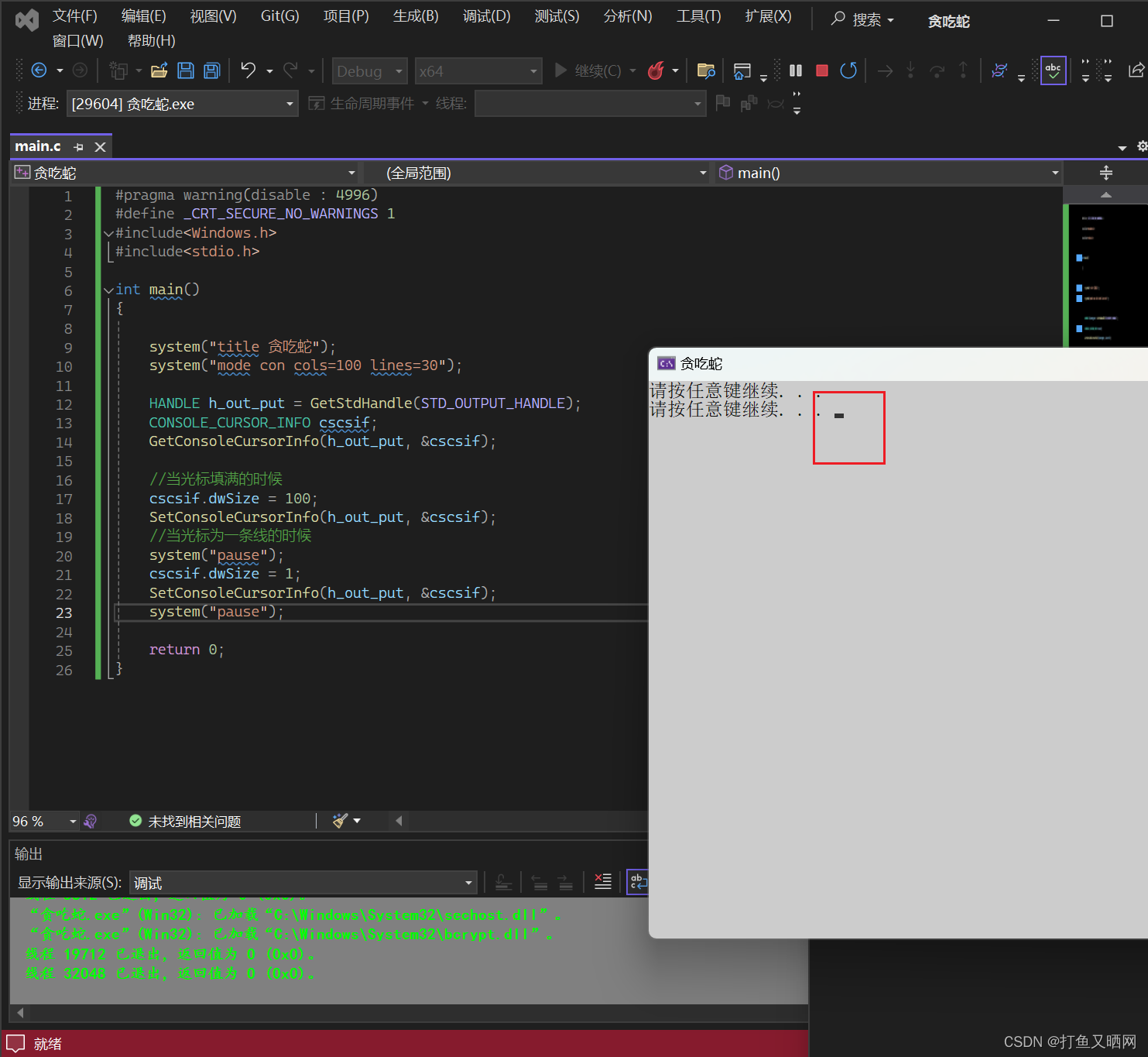The height and width of the screenshot is (1057, 1148).
Task: Open a file with the folder icon
Action: click(x=159, y=70)
